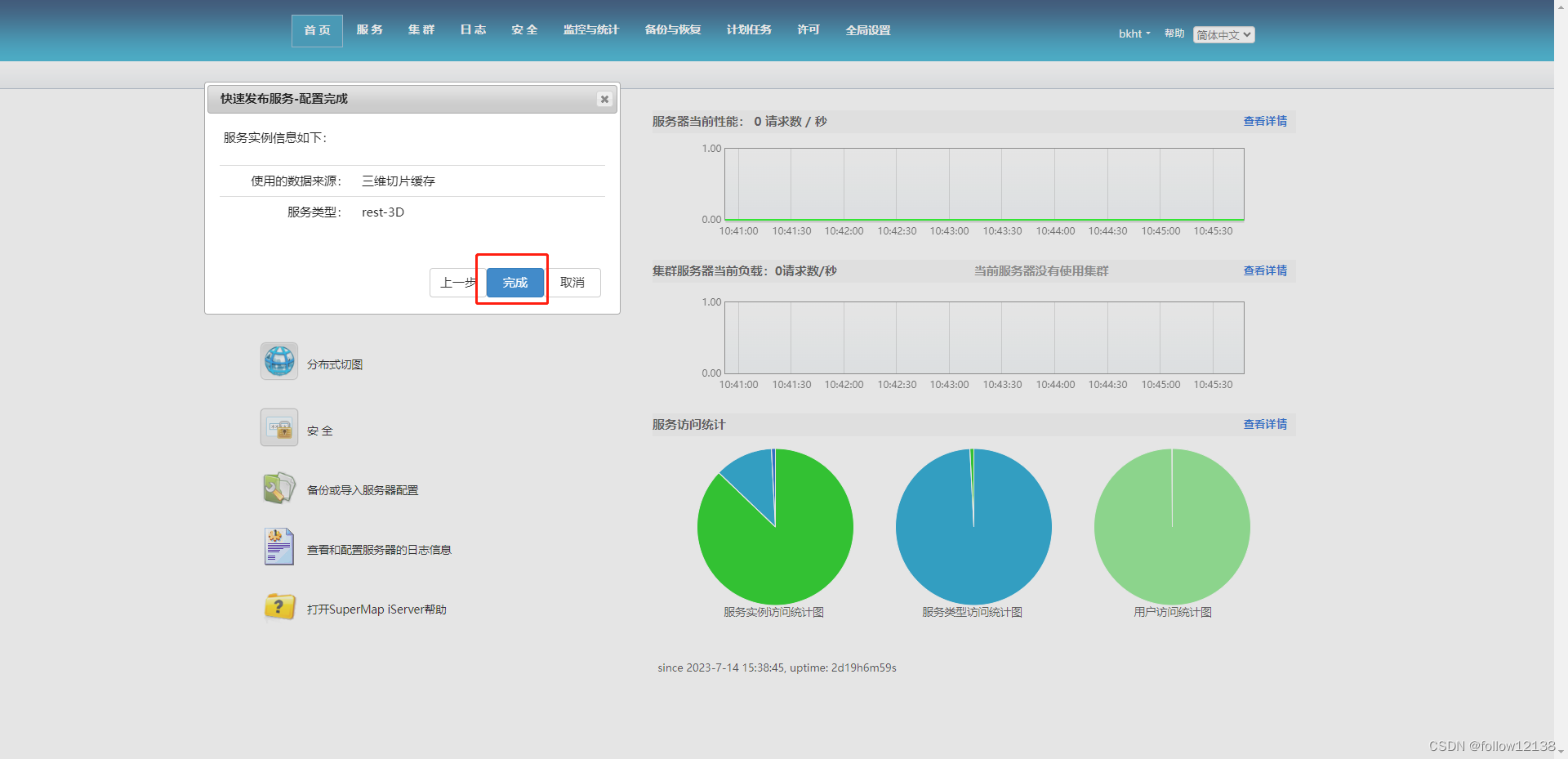Go back with the 上一步 button
This screenshot has width=1568, height=759.
pyautogui.click(x=455, y=282)
